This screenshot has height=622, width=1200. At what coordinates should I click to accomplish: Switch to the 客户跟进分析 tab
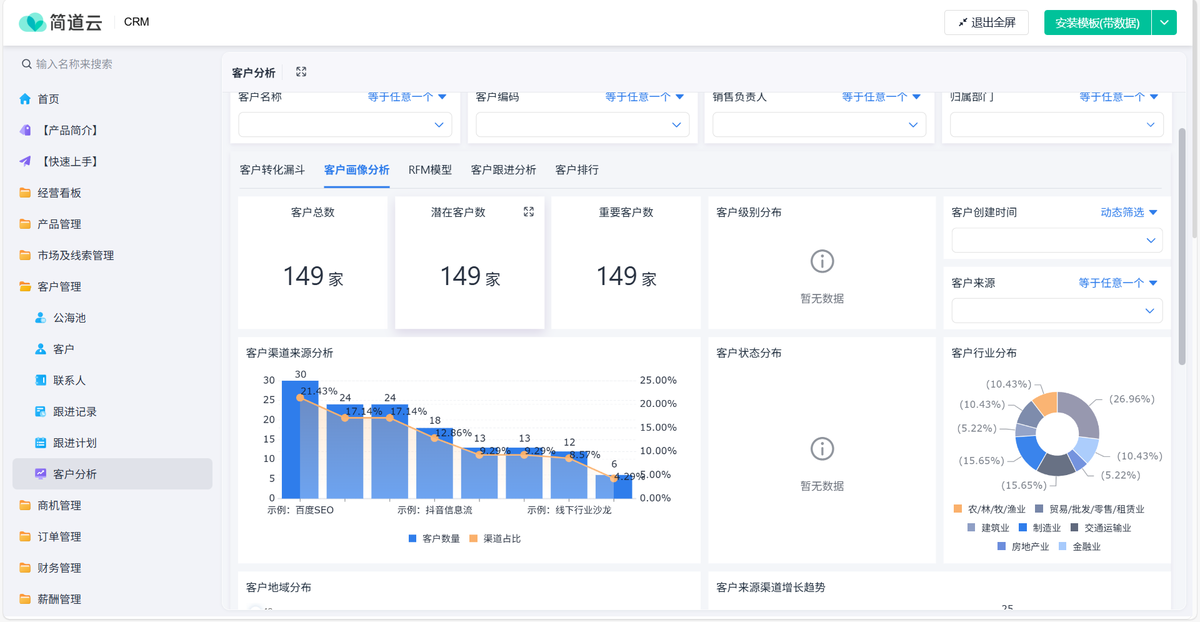(503, 170)
